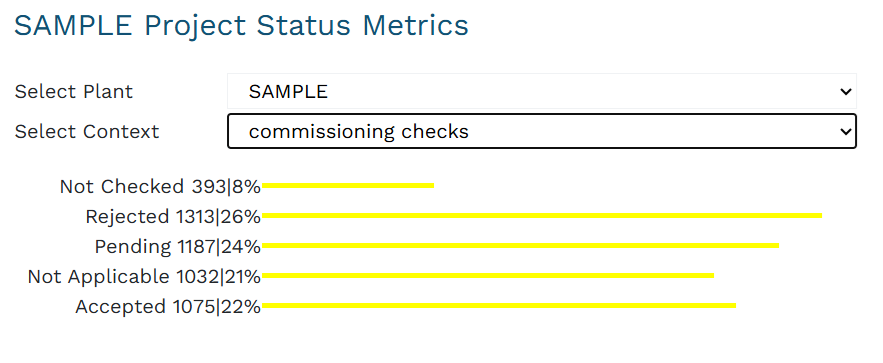Image resolution: width=883 pixels, height=363 pixels.
Task: Click the chevron arrow in the SAMPLE plant combo box
Action: click(x=845, y=92)
